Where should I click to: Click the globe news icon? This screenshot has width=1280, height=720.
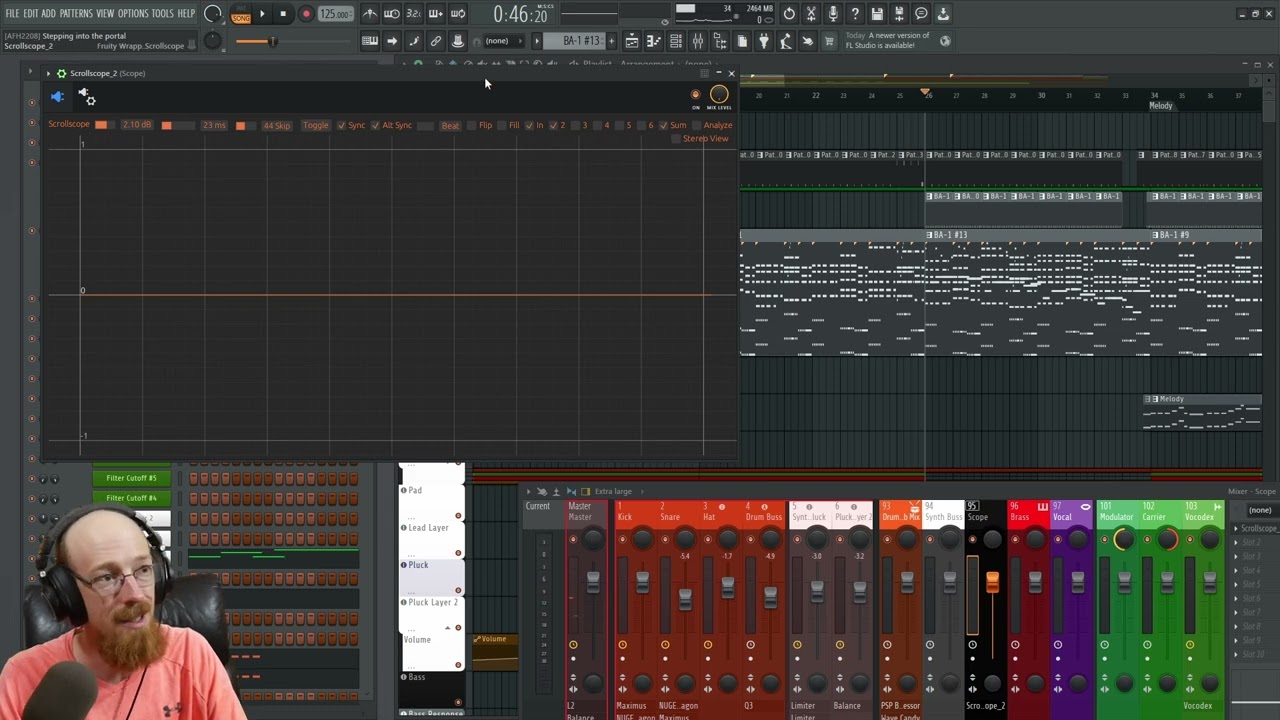(x=945, y=41)
